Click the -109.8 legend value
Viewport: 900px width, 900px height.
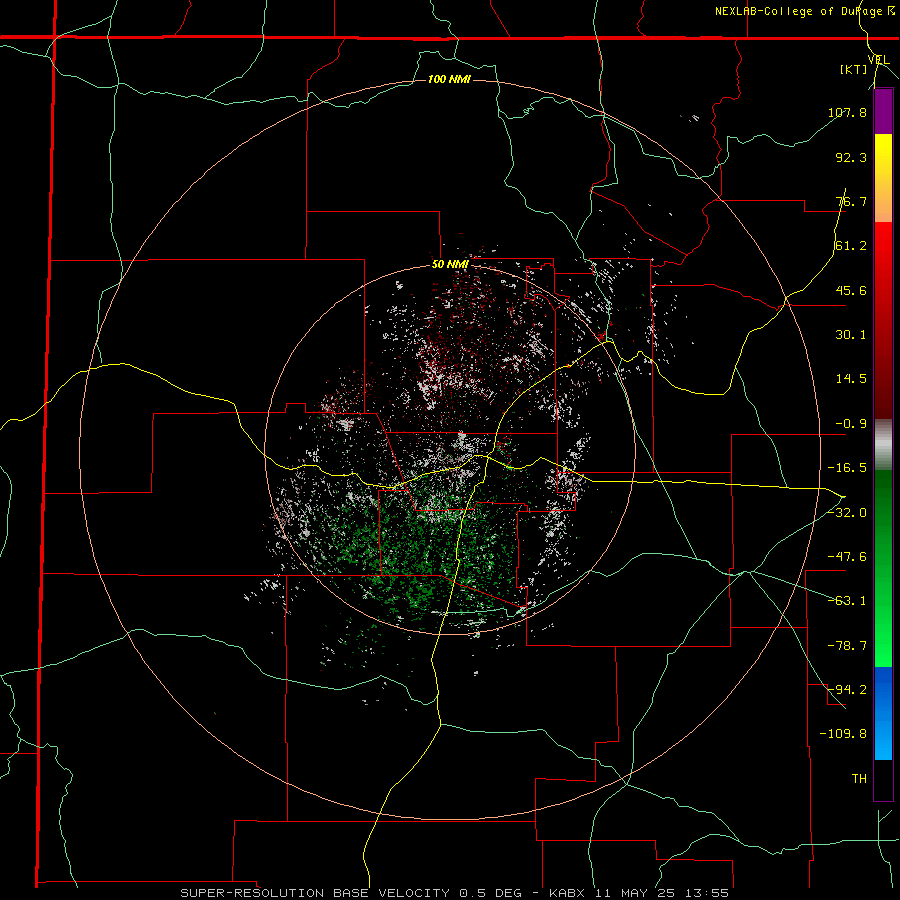(843, 734)
